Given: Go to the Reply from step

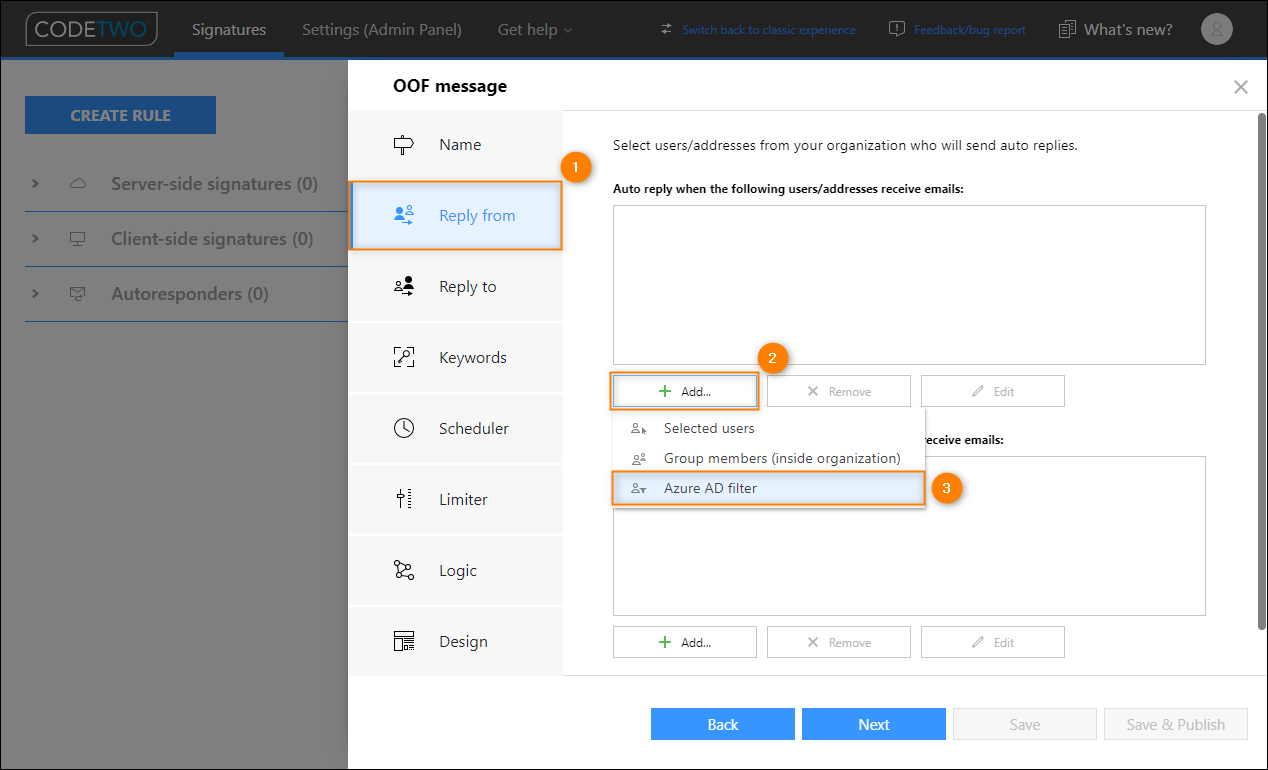Looking at the screenshot, I should point(455,215).
